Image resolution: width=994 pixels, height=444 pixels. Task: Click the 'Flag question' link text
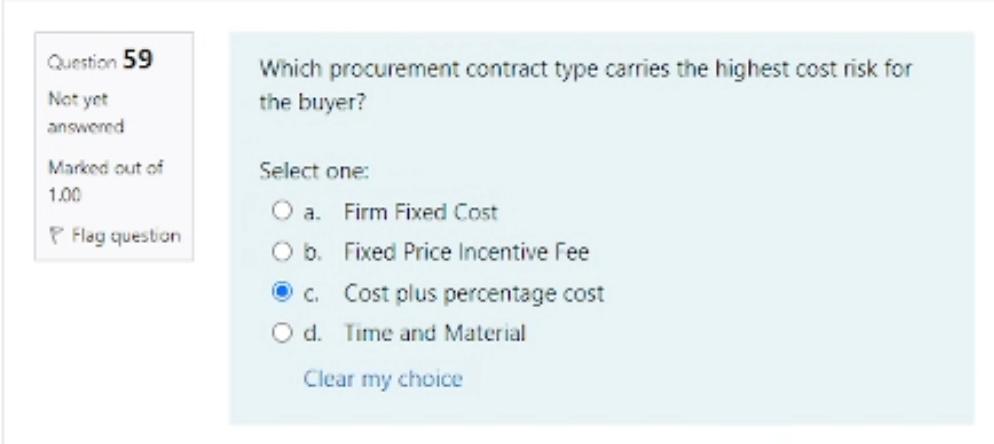click(120, 237)
